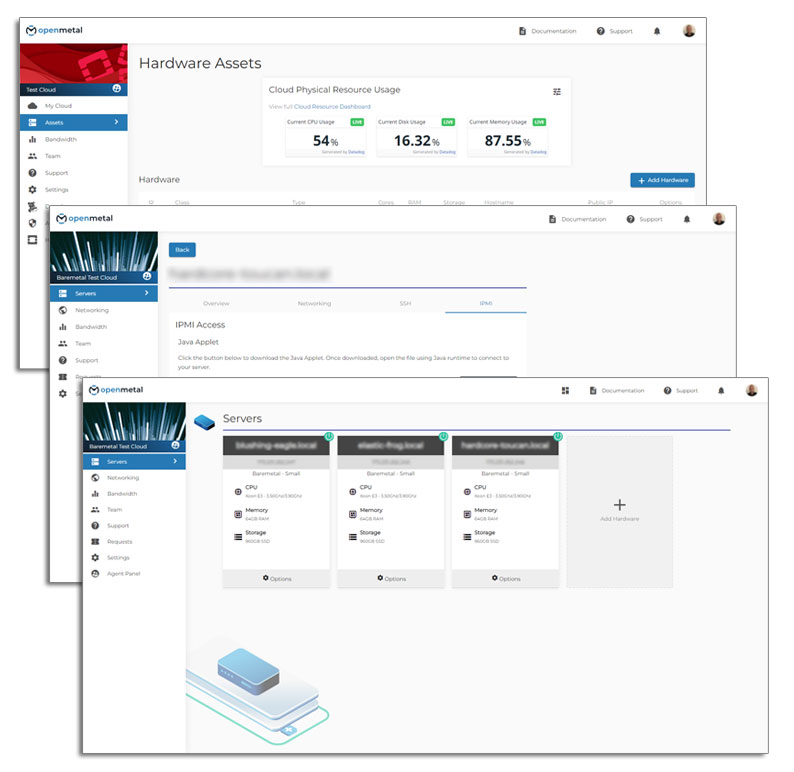Click the filter sliders icon in Cloud Physical Resource Usage
Viewport: 794px width, 772px height.
557,91
